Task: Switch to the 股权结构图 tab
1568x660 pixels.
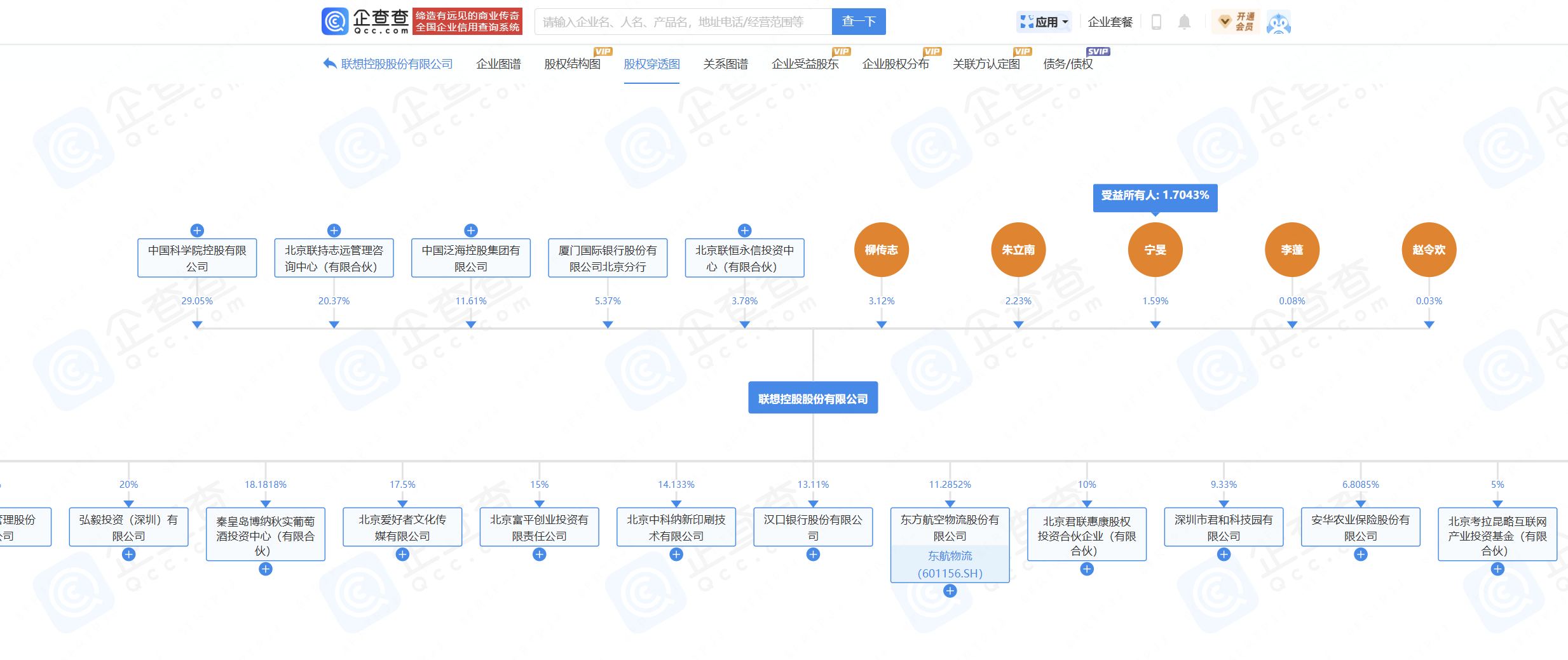Action: click(572, 64)
